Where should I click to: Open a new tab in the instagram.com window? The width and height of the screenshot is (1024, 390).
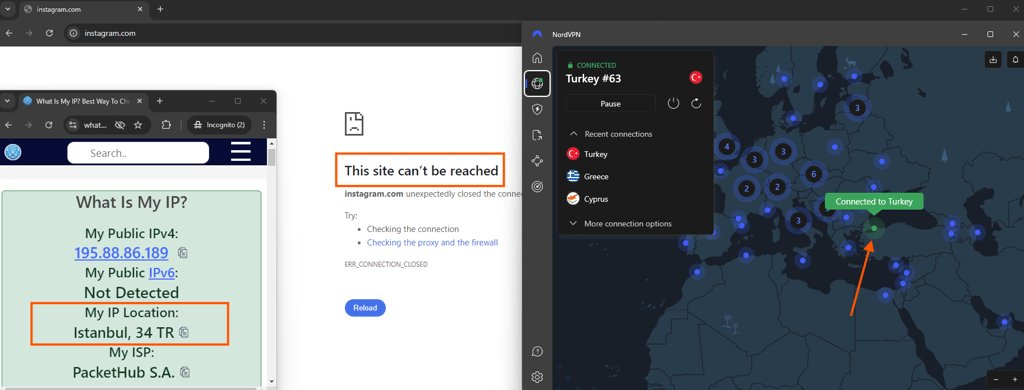tap(161, 9)
